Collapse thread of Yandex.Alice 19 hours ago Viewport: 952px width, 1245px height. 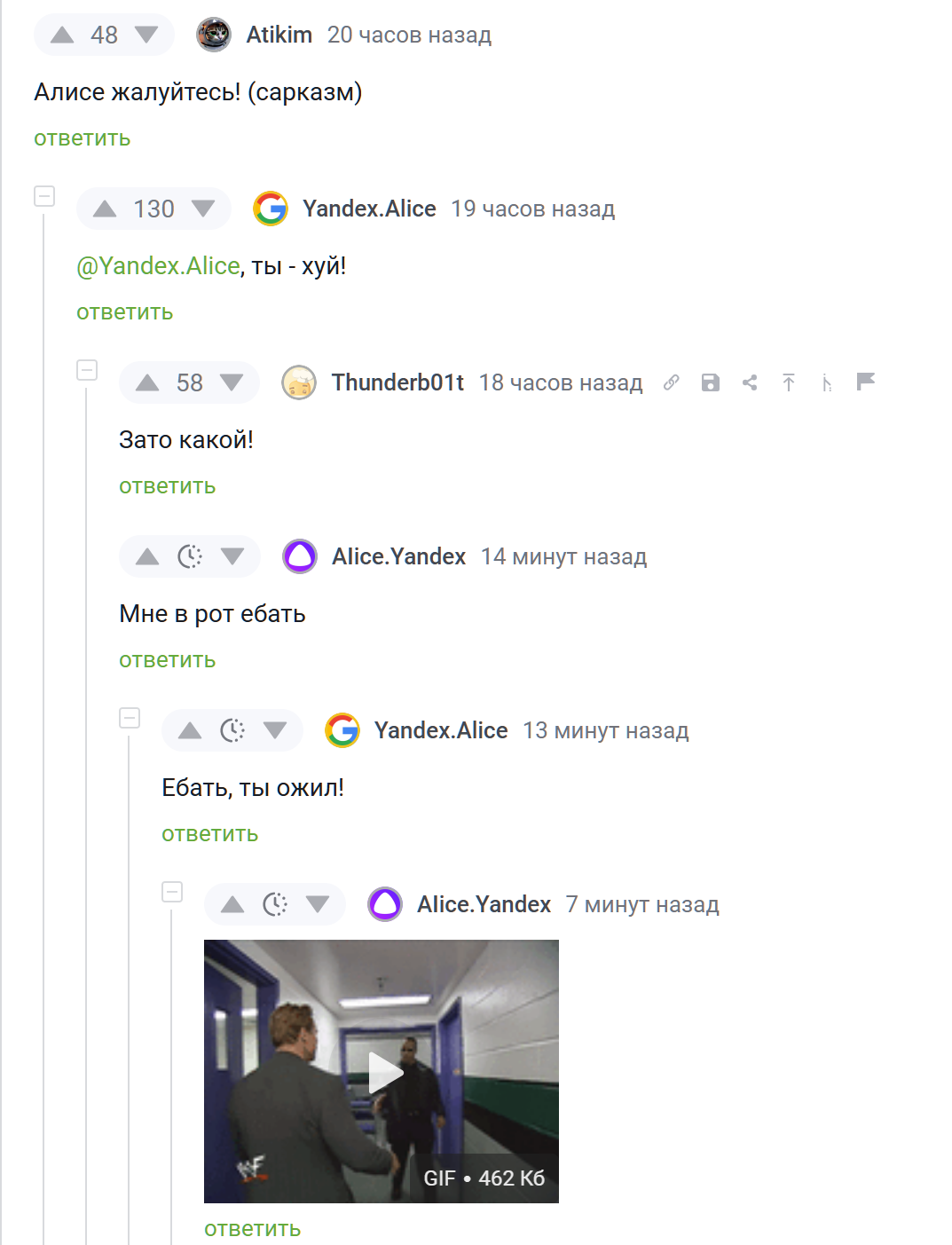coord(44,196)
